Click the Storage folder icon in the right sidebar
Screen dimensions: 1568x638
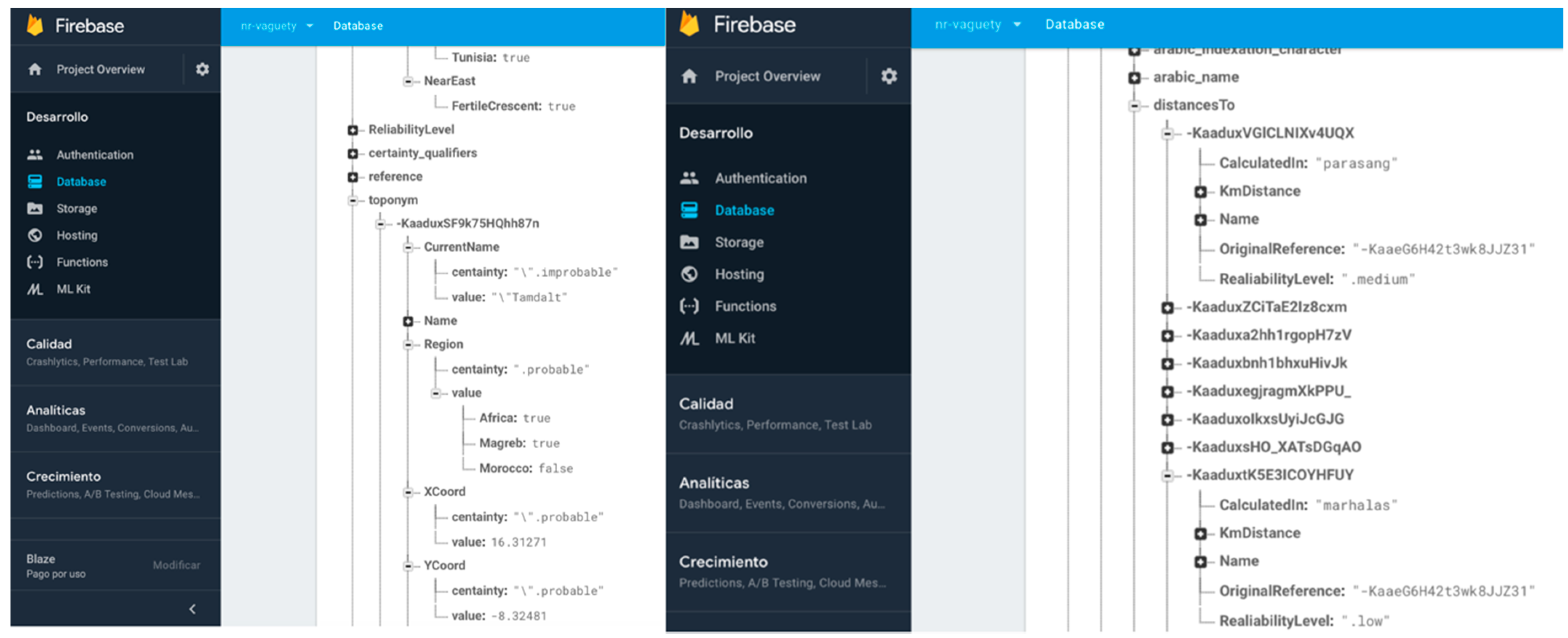[x=689, y=242]
